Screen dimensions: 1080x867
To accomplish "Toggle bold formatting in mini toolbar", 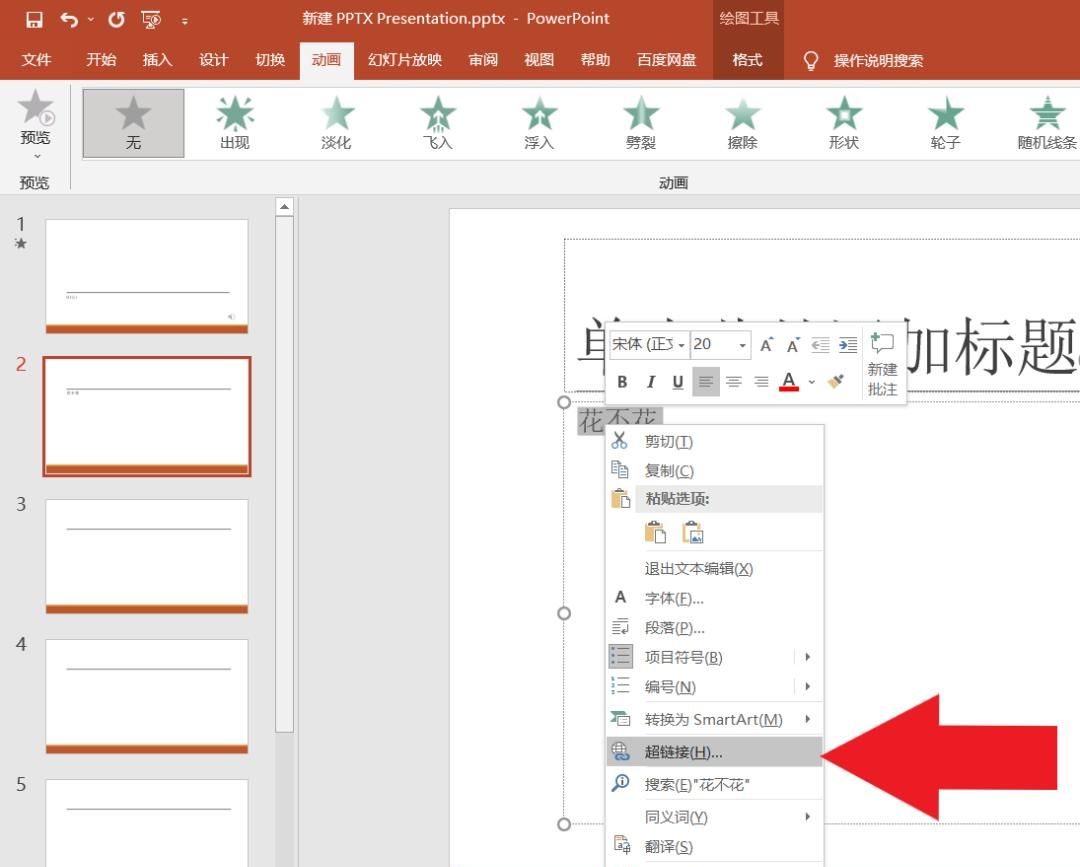I will pyautogui.click(x=622, y=381).
